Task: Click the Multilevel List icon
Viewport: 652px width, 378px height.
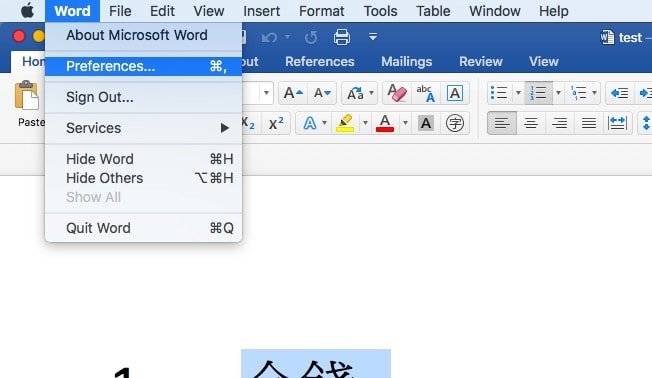Action: [579, 93]
